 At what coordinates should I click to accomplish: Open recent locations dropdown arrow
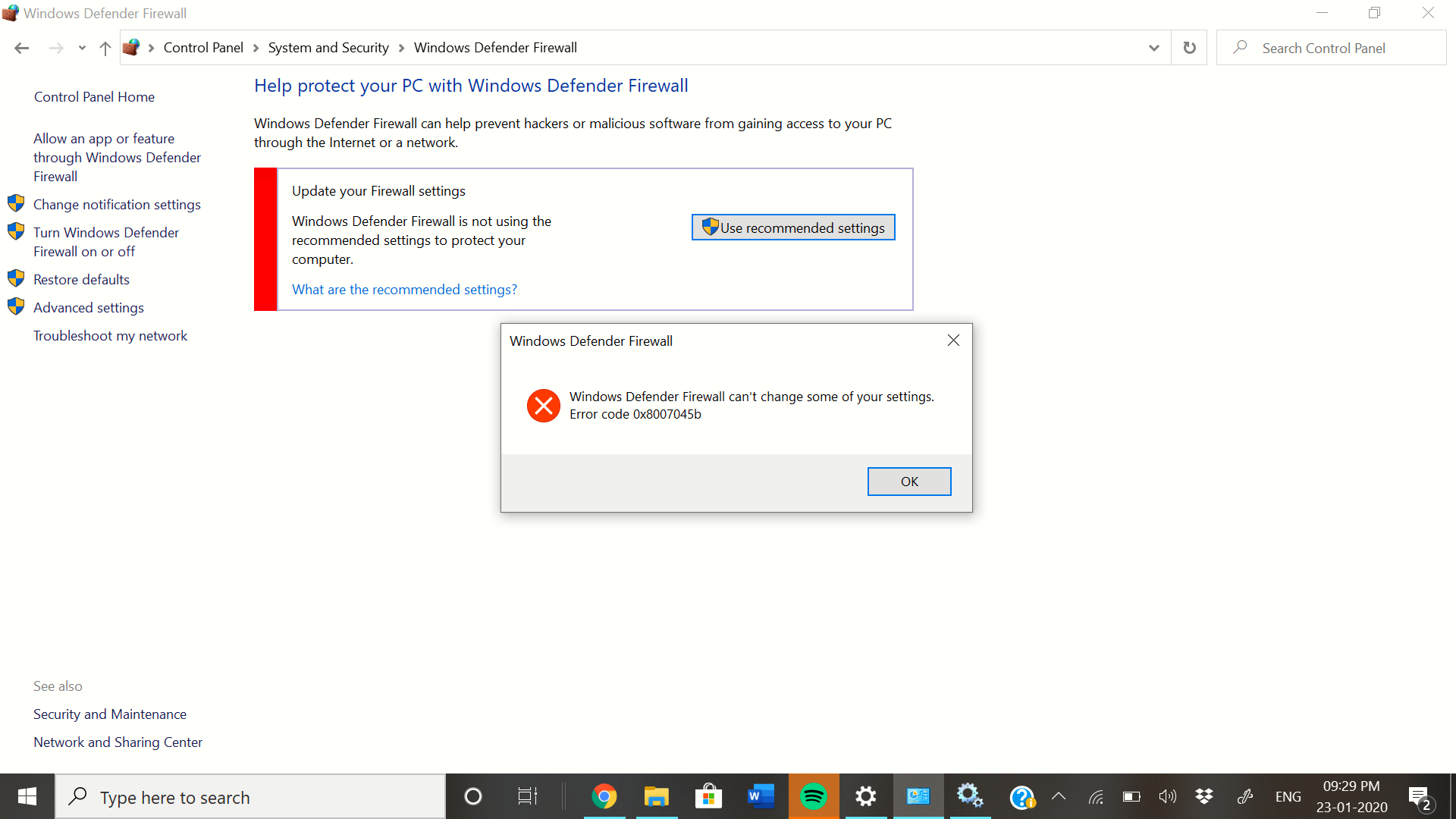click(82, 48)
